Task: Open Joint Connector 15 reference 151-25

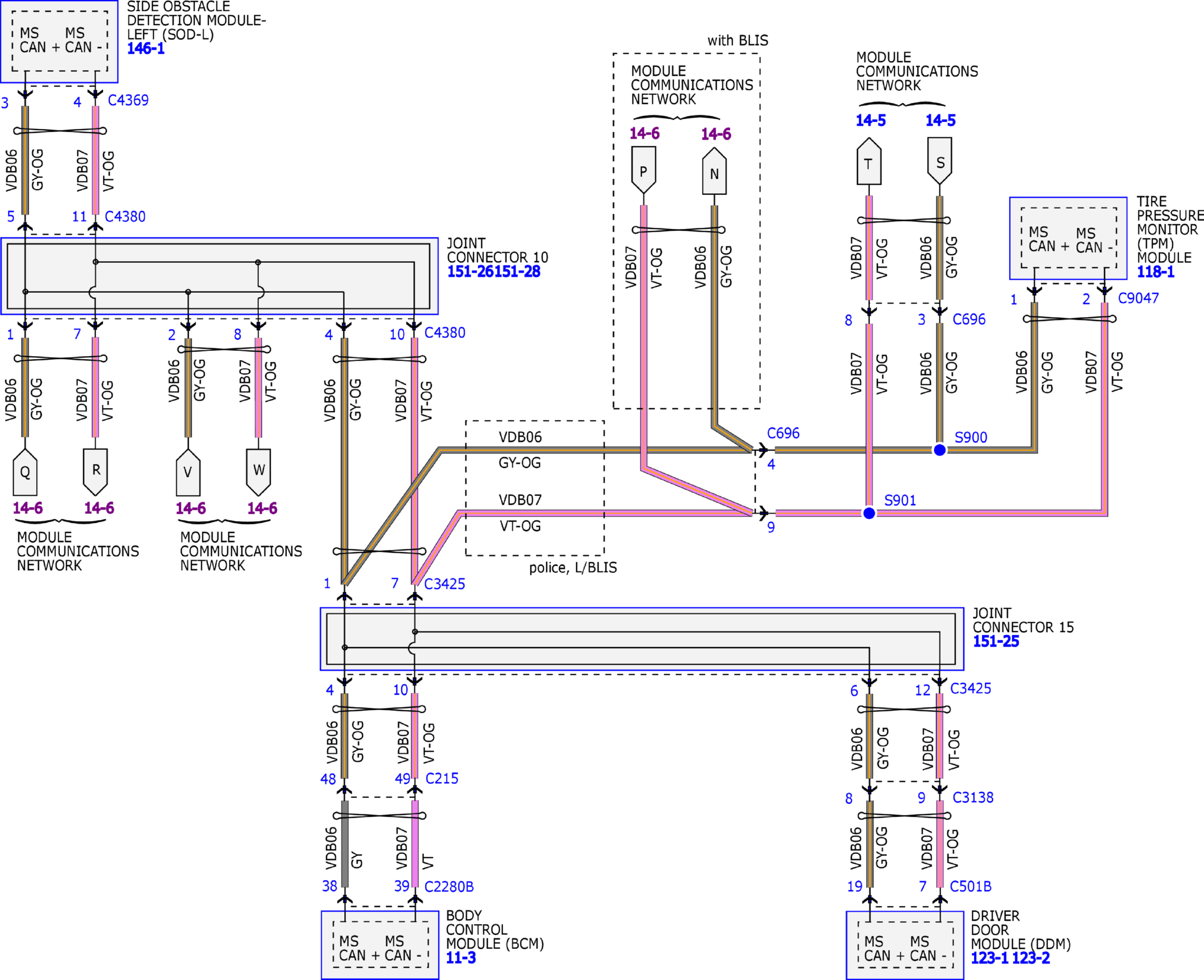Action: (x=995, y=641)
